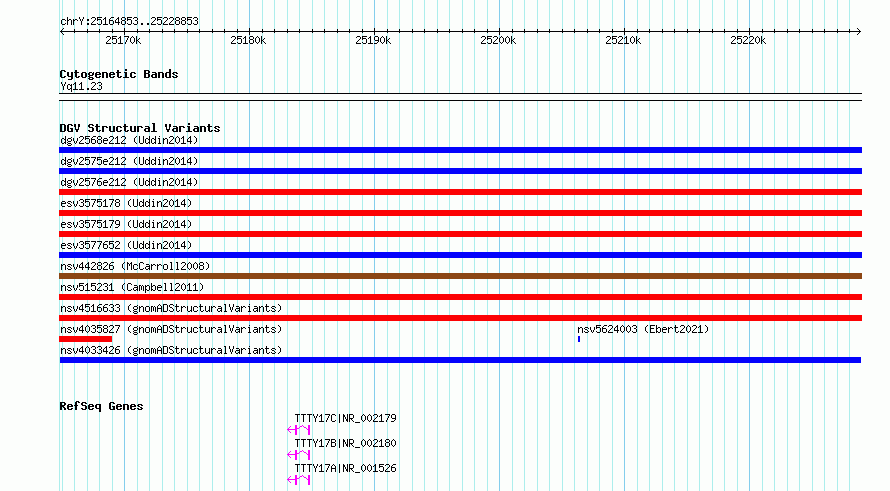Click the ruler's left arrowhead
Viewport: 890px width, 491px height.
[x=62, y=32]
